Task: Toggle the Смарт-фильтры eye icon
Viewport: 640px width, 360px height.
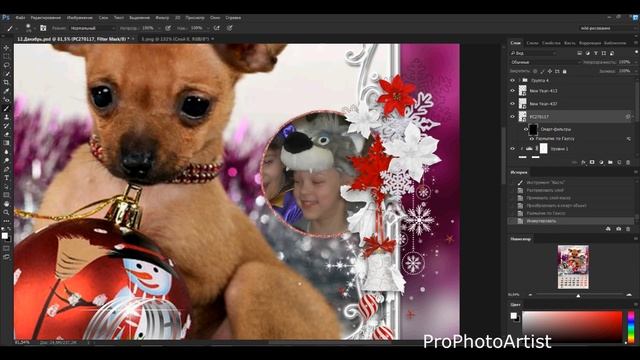Action: pyautogui.click(x=526, y=129)
